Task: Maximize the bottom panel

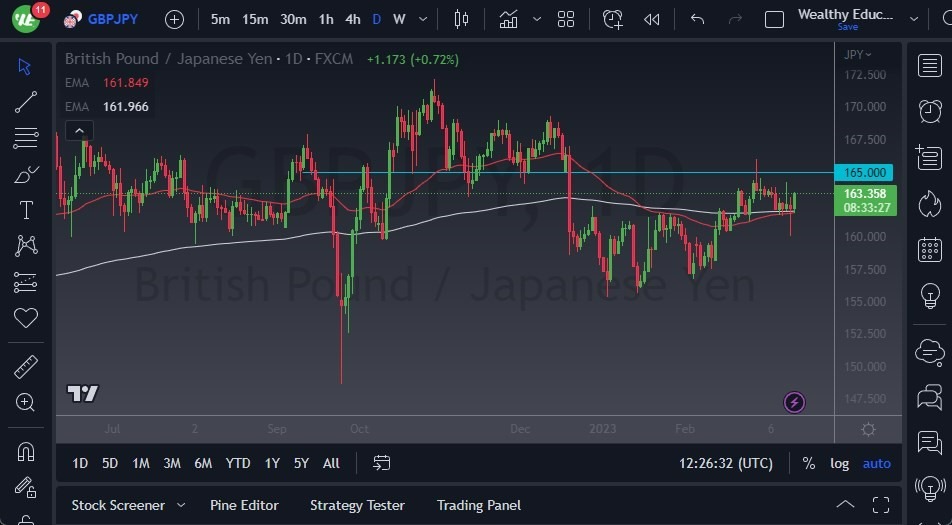Action: point(881,504)
